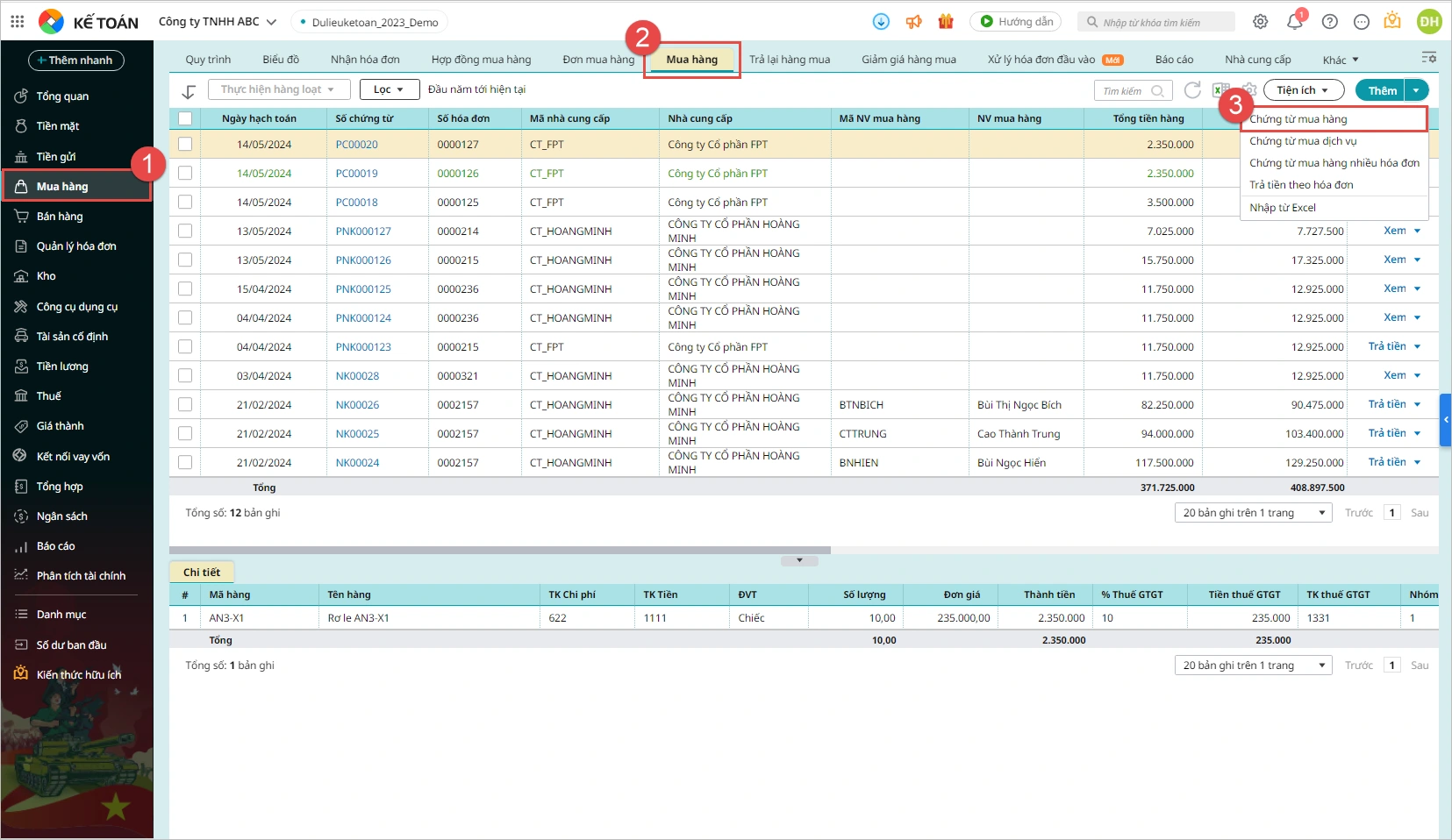1452x840 pixels.
Task: Open Tiền gửi in sidebar
Action: [56, 157]
